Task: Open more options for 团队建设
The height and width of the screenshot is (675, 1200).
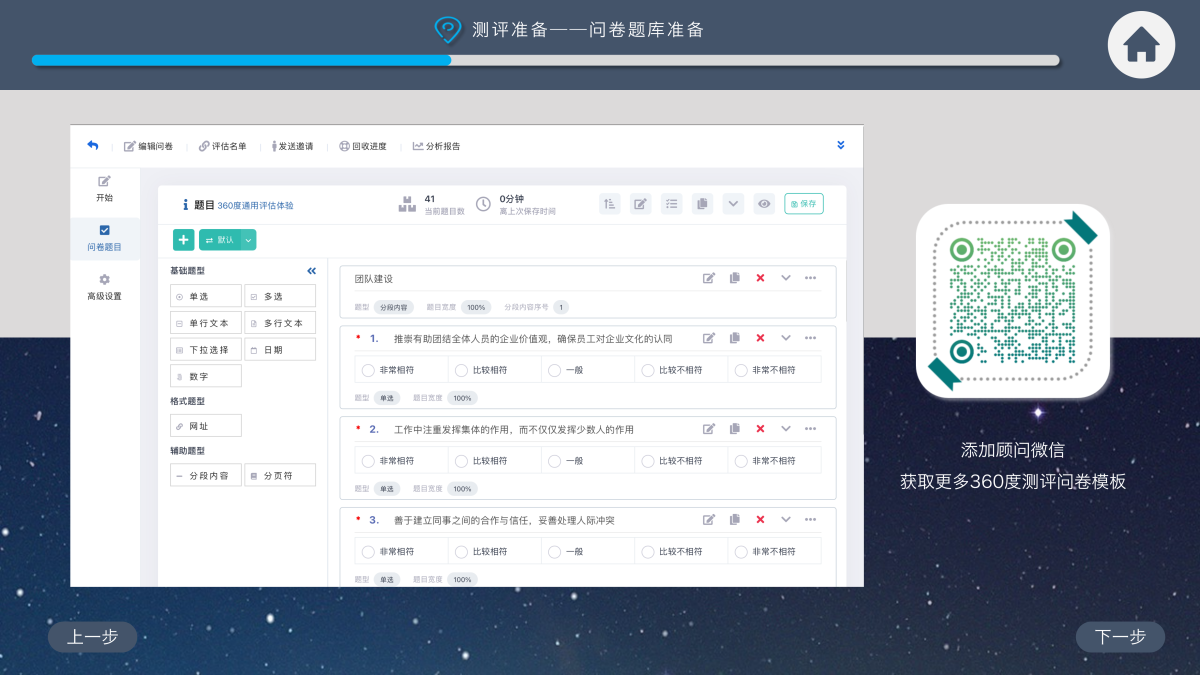Action: (811, 278)
